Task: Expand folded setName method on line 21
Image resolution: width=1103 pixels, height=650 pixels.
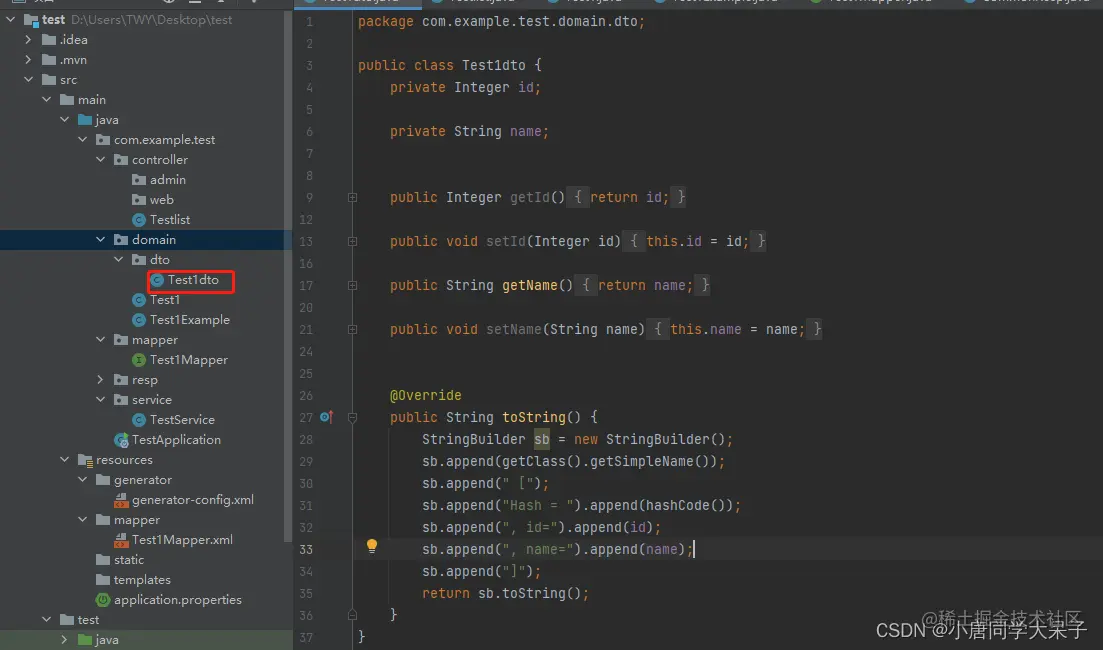Action: click(x=352, y=329)
